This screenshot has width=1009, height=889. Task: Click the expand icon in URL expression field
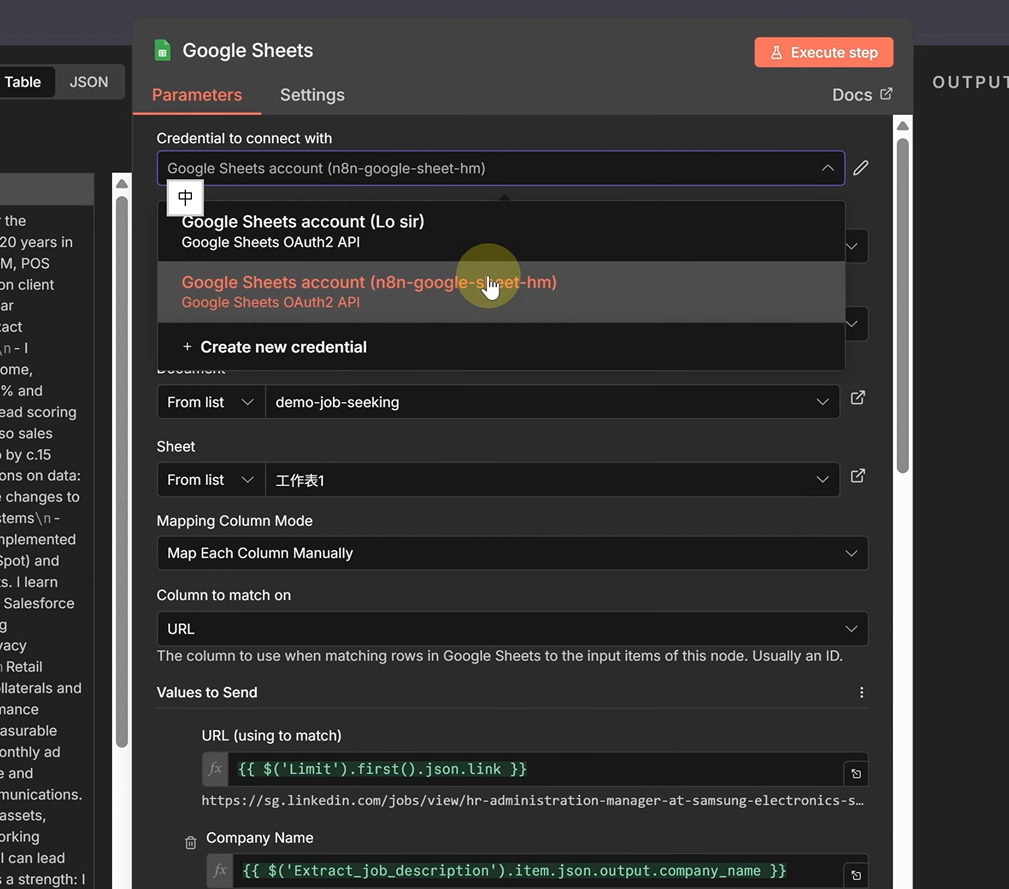tap(855, 774)
